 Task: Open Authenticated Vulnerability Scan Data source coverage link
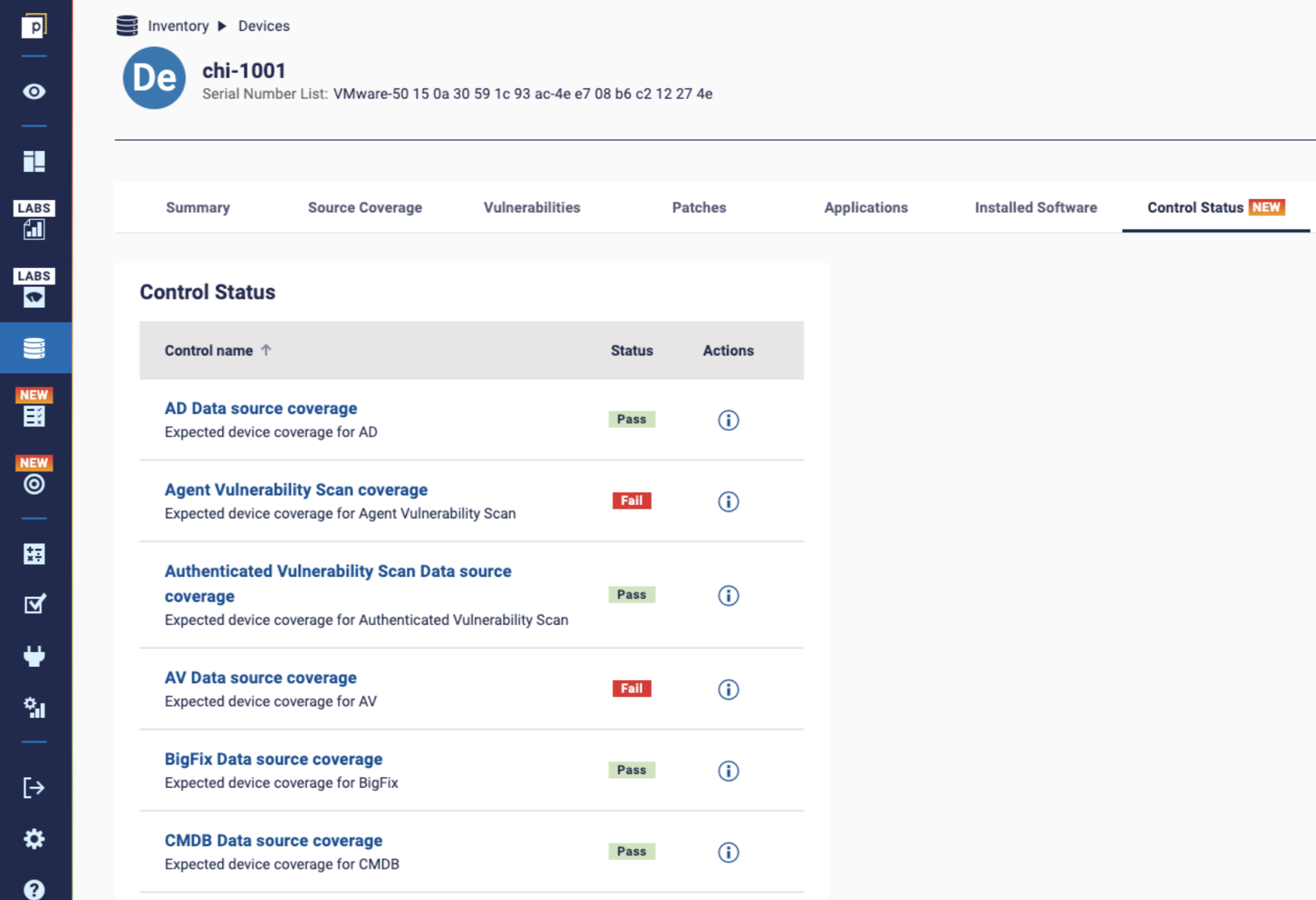point(338,583)
